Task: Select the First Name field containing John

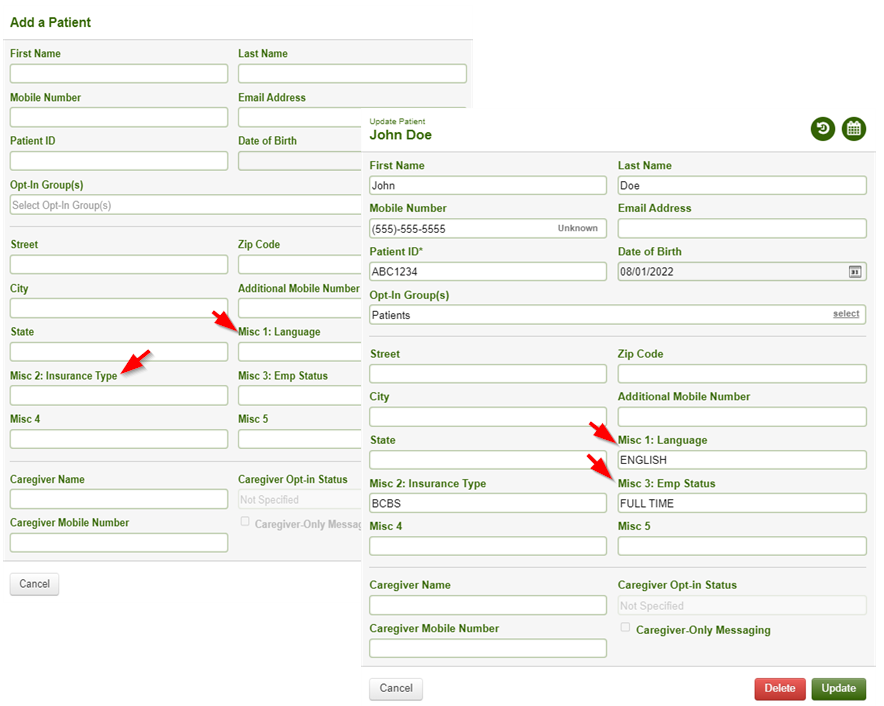Action: [488, 186]
